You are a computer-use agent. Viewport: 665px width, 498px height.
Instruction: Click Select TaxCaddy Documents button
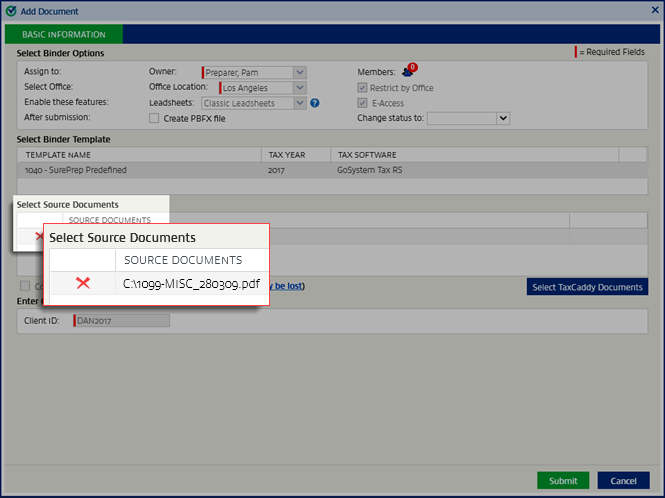point(587,287)
